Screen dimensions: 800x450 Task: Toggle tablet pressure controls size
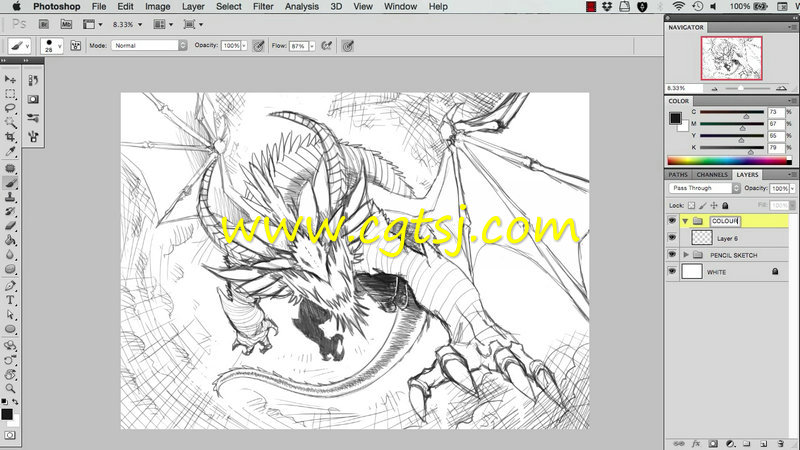tap(348, 46)
